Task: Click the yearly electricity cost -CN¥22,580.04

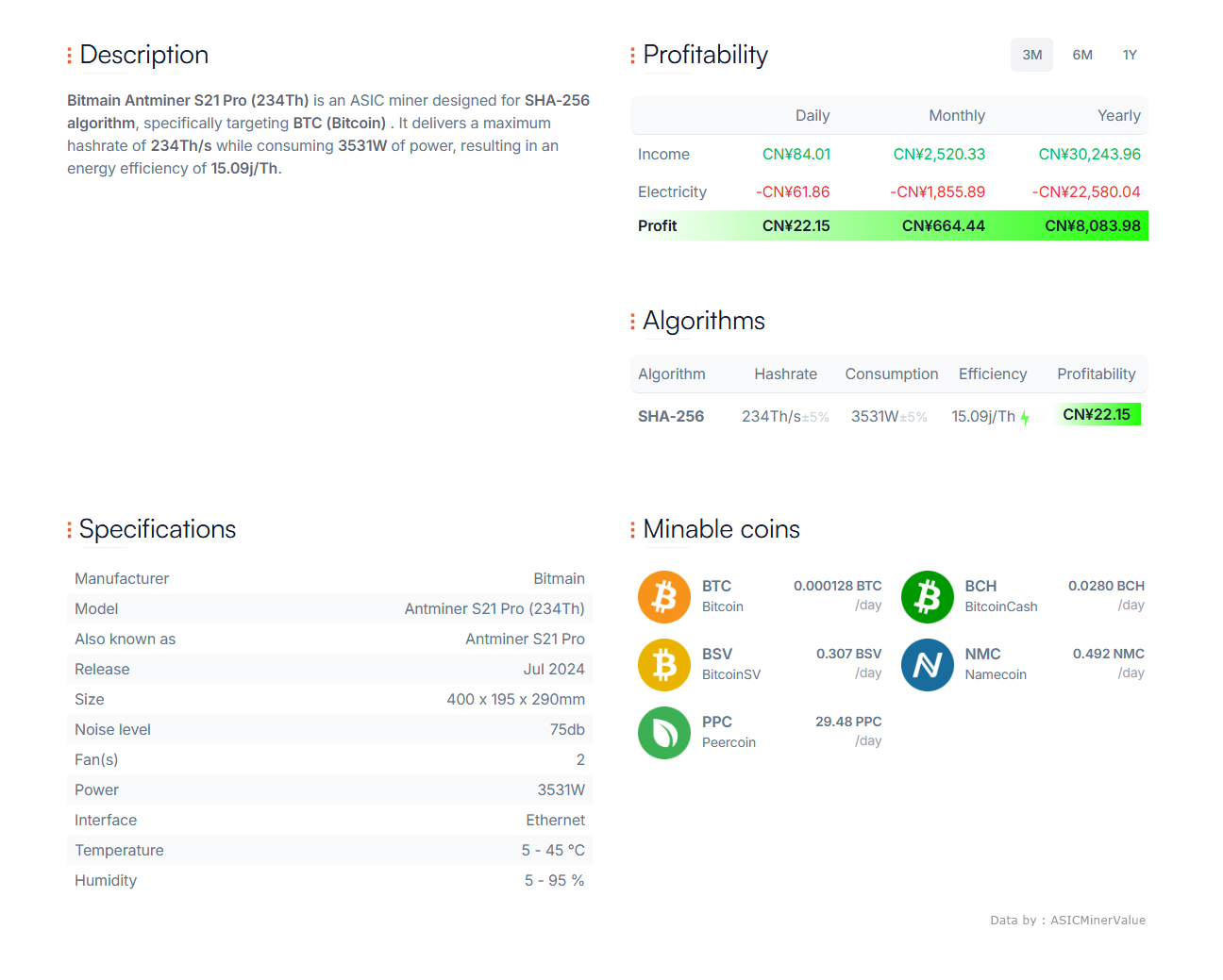Action: (1086, 191)
